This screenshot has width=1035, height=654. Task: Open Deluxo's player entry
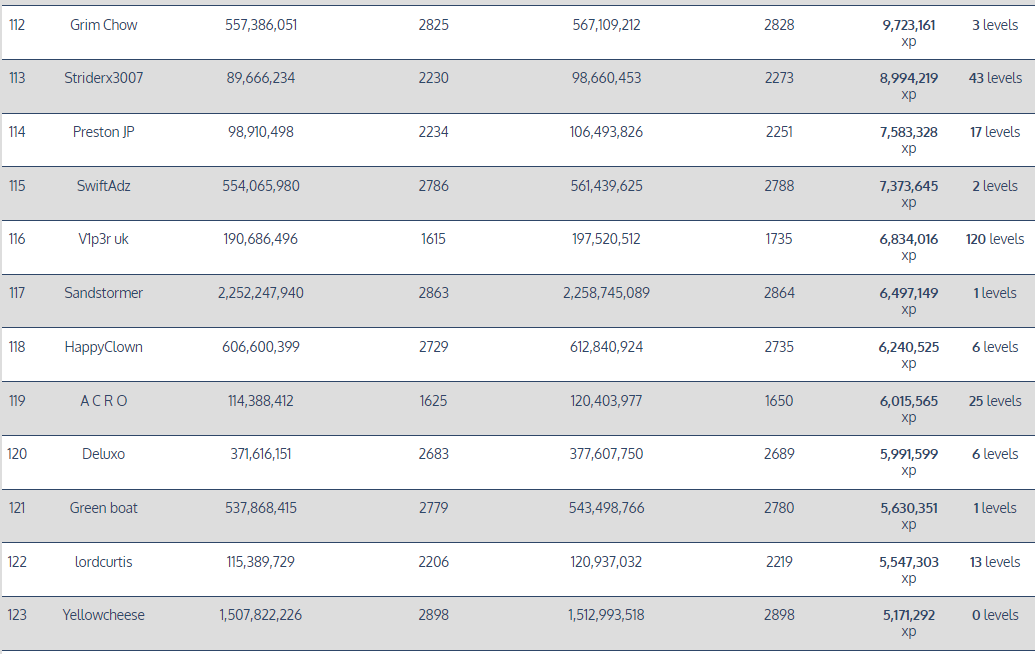104,454
